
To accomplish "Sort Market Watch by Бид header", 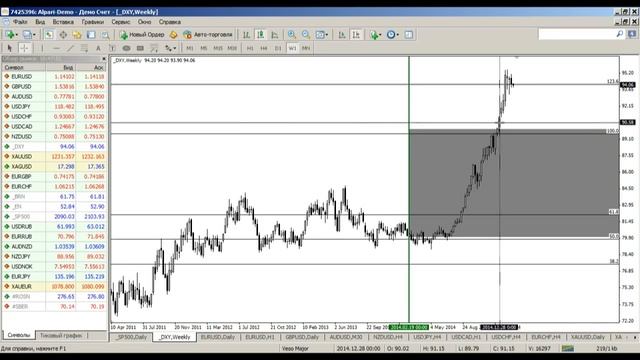I will (61, 67).
